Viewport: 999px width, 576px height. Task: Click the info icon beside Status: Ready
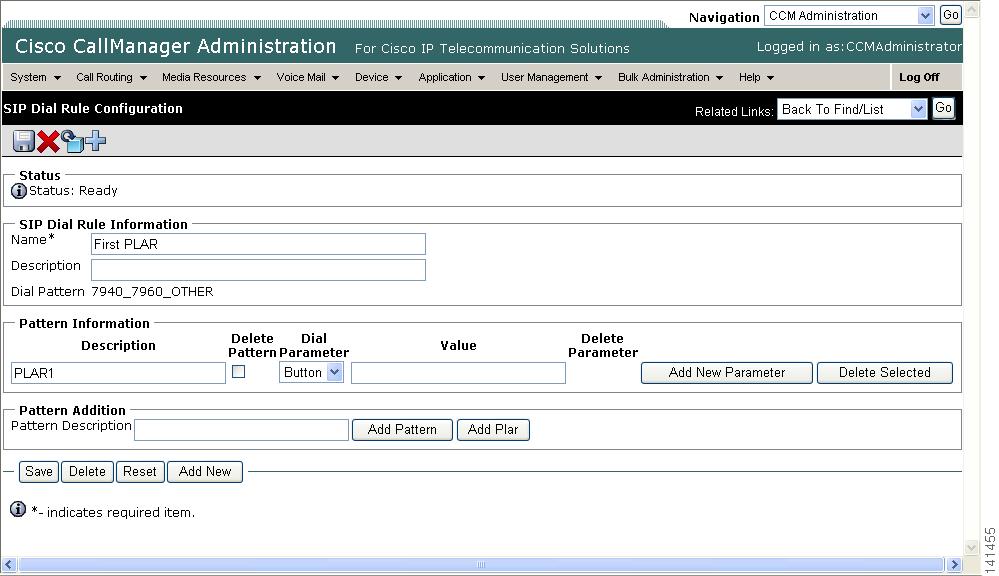(19, 191)
